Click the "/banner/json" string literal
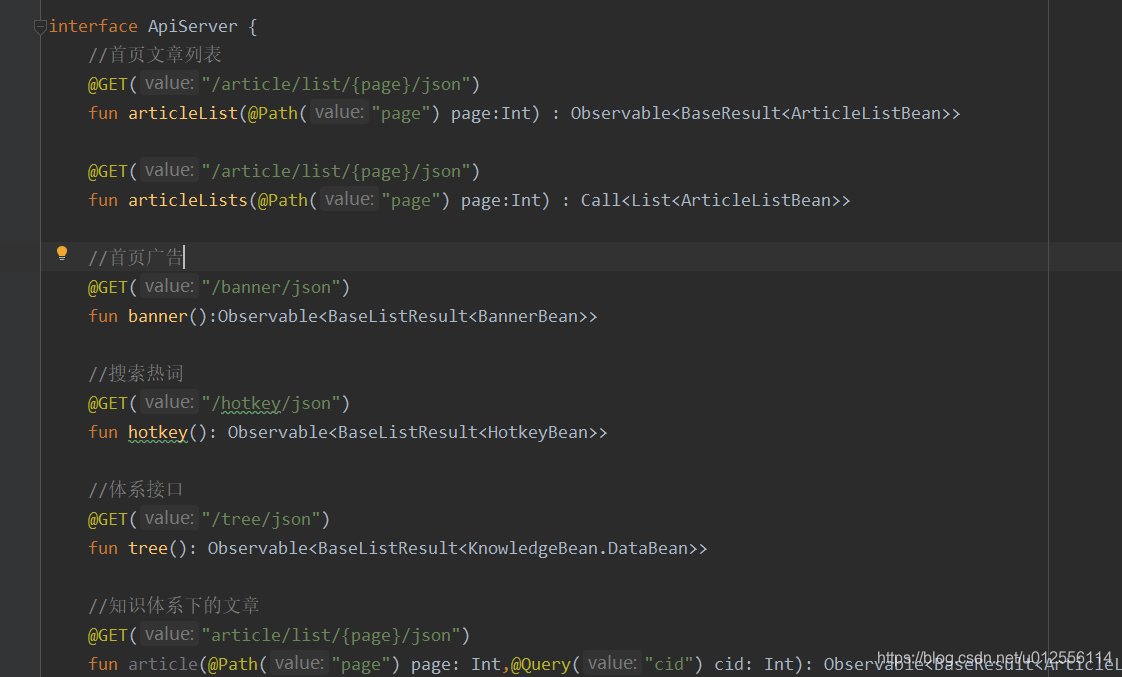1122x677 pixels. pyautogui.click(x=270, y=286)
